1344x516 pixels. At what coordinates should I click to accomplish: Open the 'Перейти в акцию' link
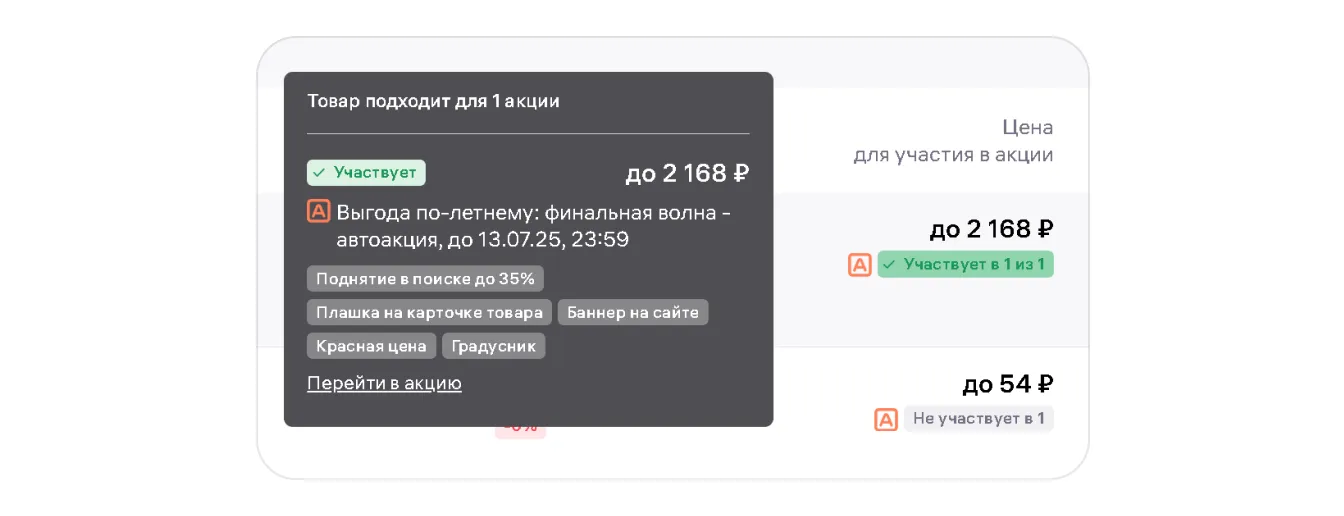pos(384,383)
